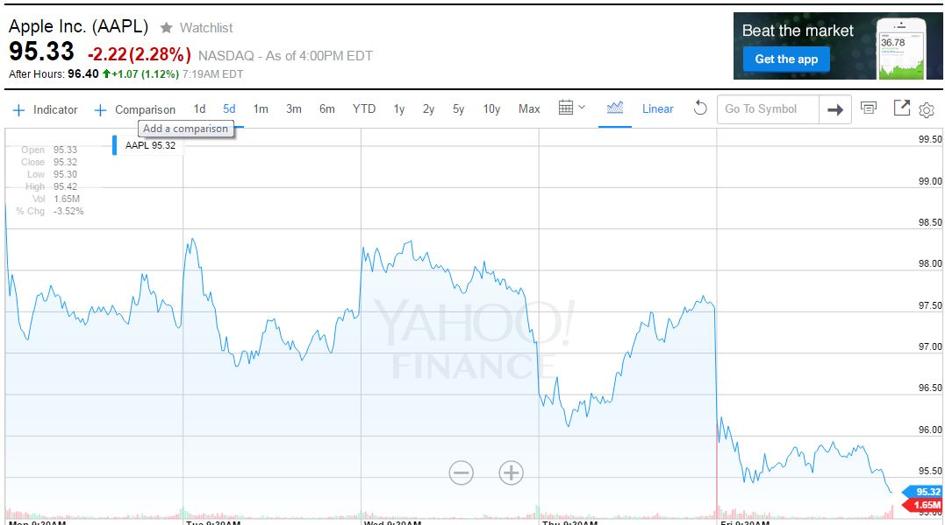
Task: Open the Linear scale dropdown
Action: point(658,109)
